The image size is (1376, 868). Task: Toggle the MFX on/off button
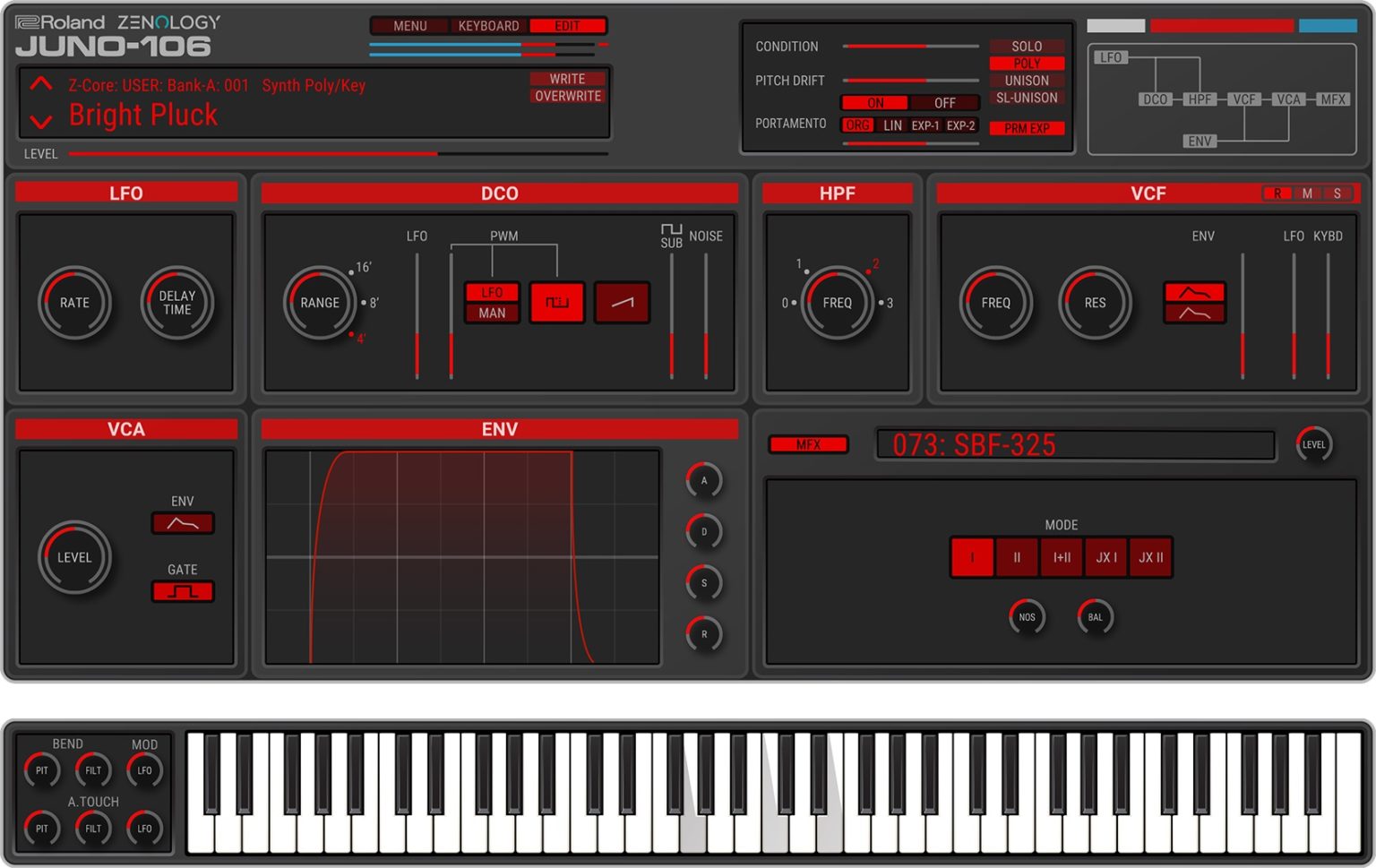(x=808, y=444)
